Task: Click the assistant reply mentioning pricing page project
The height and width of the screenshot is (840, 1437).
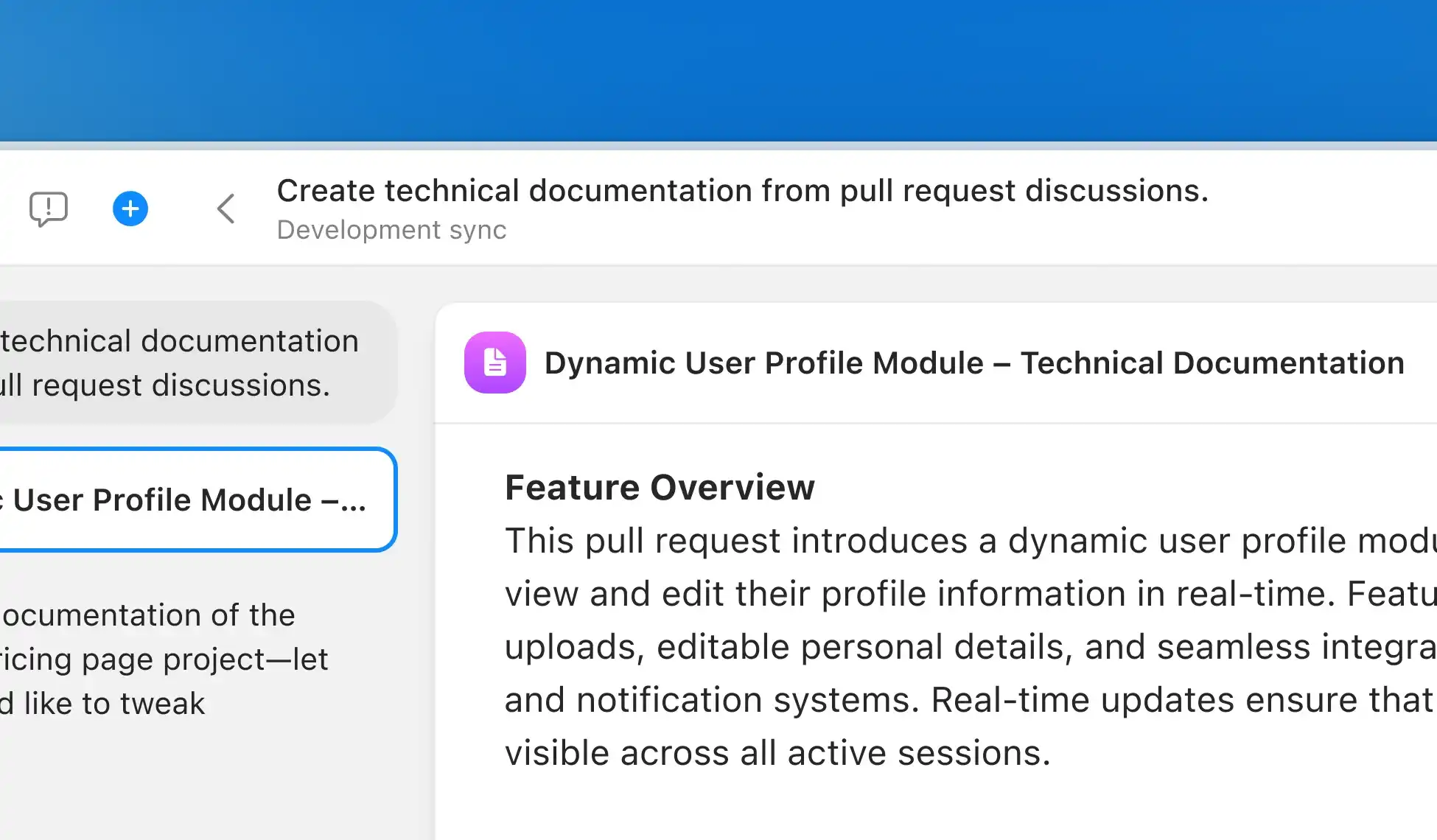Action: (164, 659)
